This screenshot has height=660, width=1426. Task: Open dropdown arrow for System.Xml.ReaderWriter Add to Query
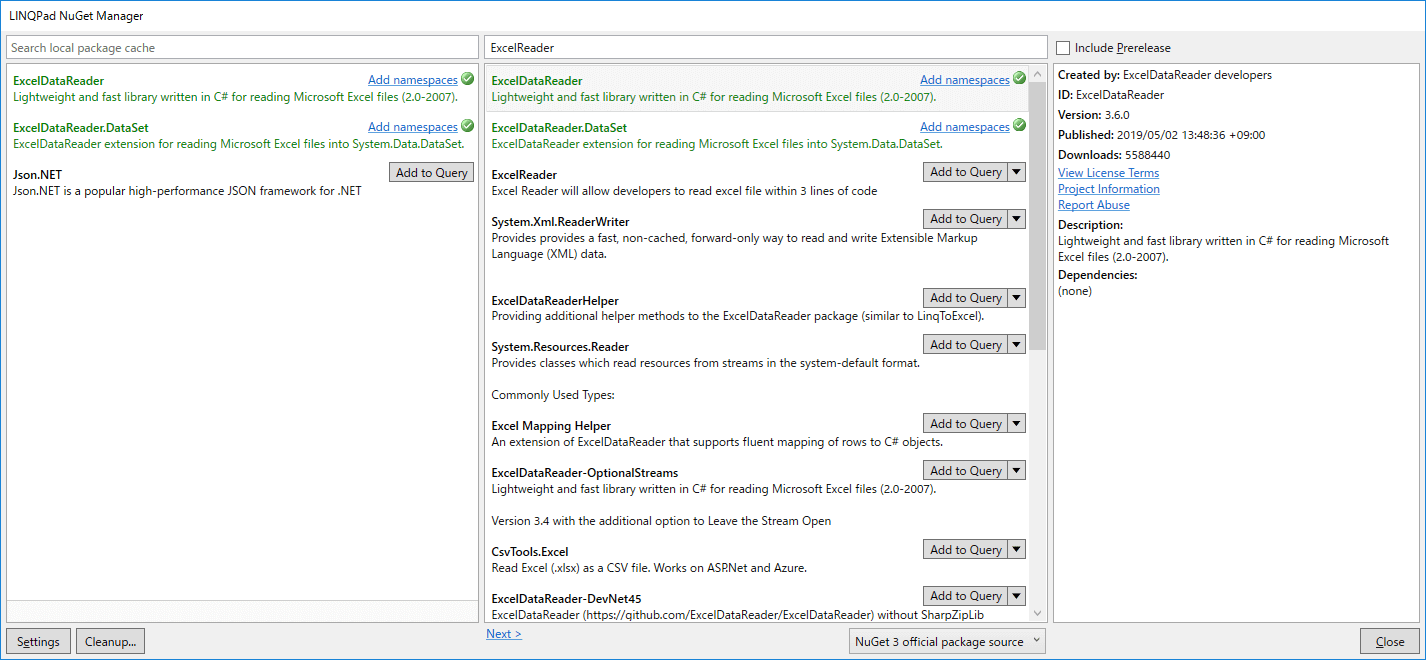click(1017, 219)
